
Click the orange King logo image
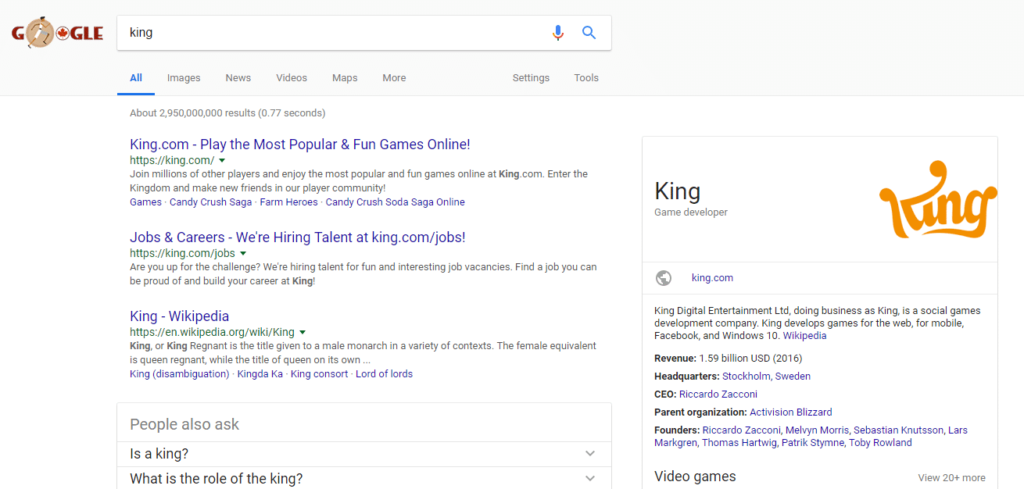pyautogui.click(x=938, y=198)
